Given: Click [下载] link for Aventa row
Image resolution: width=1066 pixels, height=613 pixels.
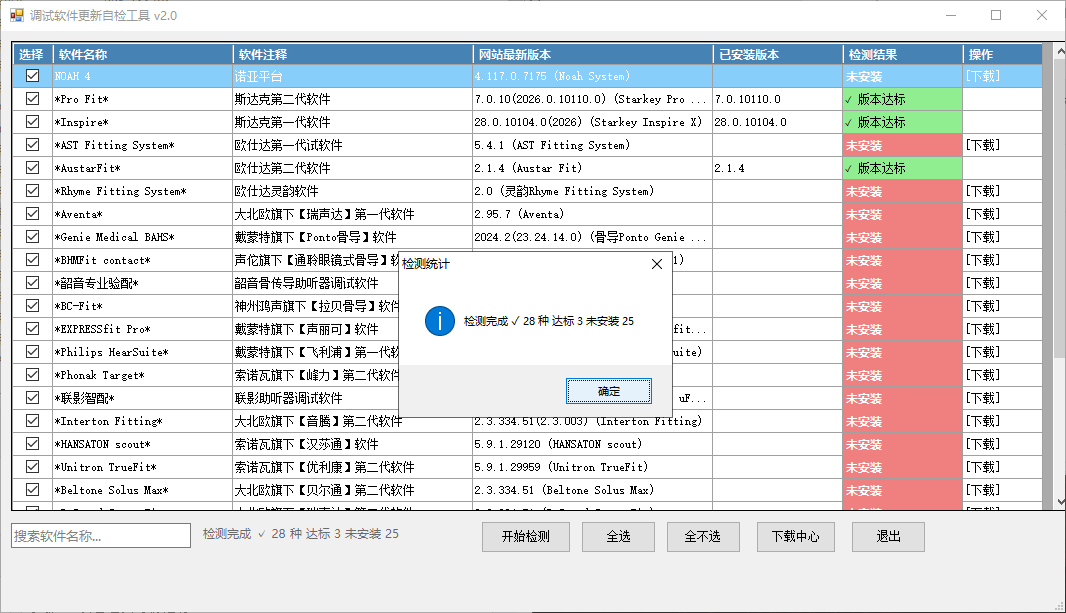Looking at the screenshot, I should pyautogui.click(x=983, y=214).
